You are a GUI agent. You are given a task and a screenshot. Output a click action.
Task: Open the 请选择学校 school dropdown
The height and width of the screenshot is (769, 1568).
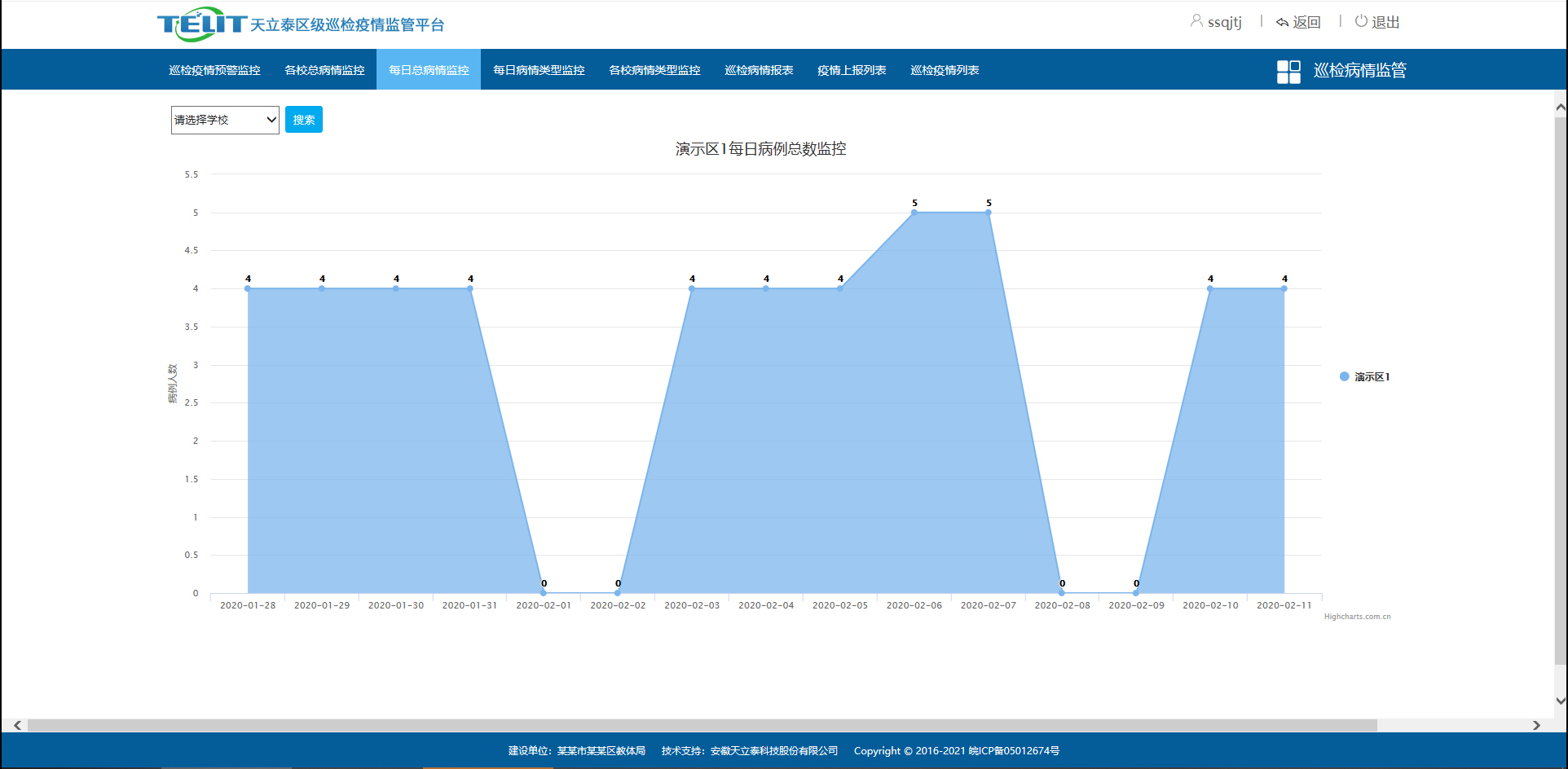pos(225,120)
